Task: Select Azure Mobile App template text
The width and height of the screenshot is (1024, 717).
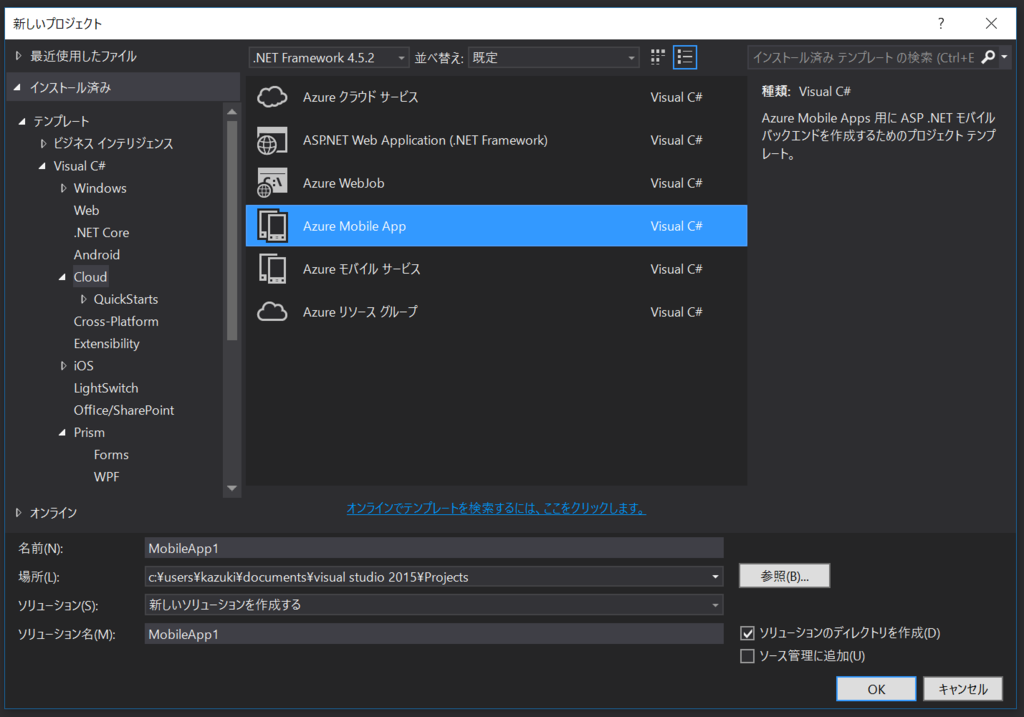Action: [355, 226]
